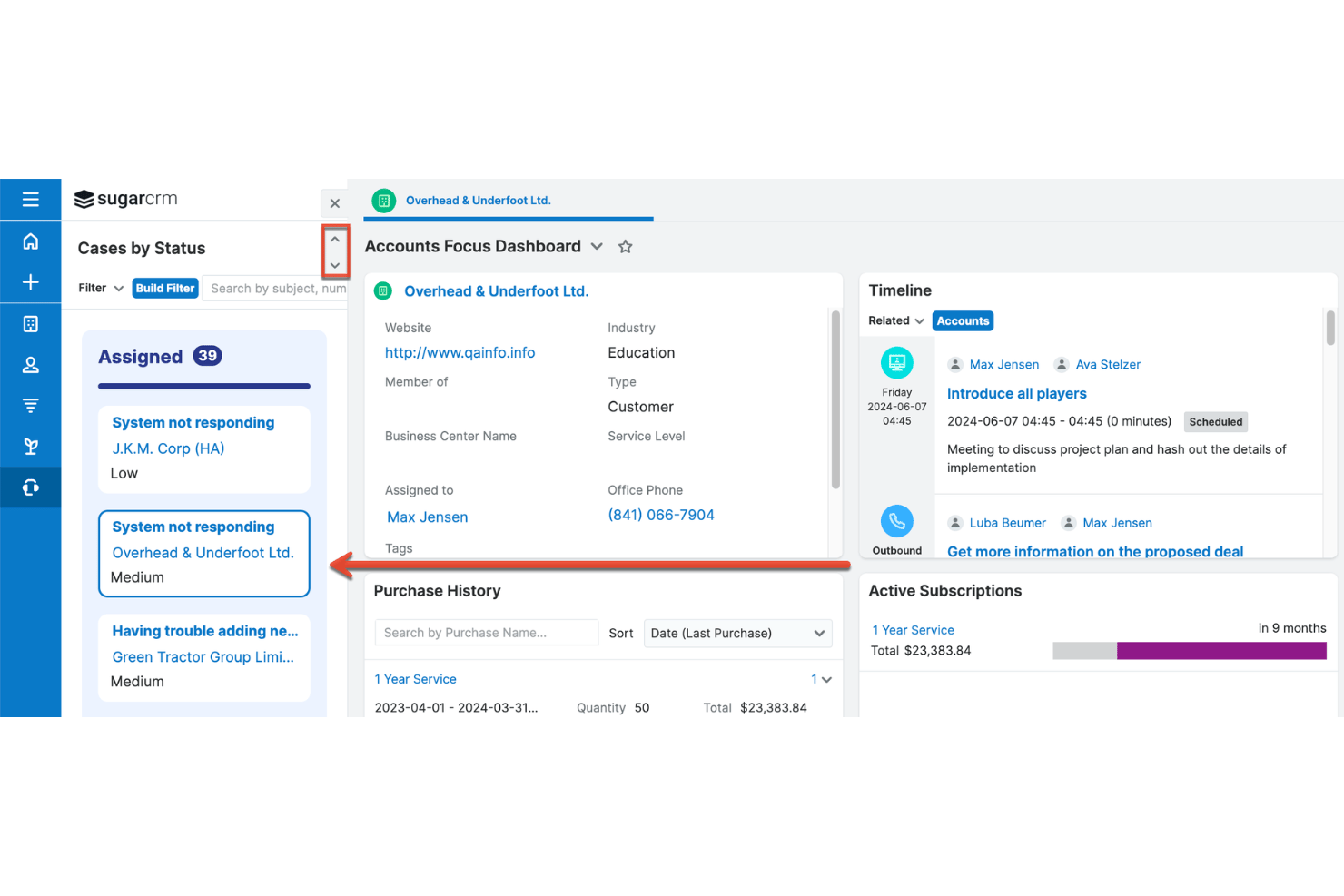This screenshot has height=896, width=1344.
Task: Switch to Overhead & Underfoot Ltd. tab
Action: [479, 201]
